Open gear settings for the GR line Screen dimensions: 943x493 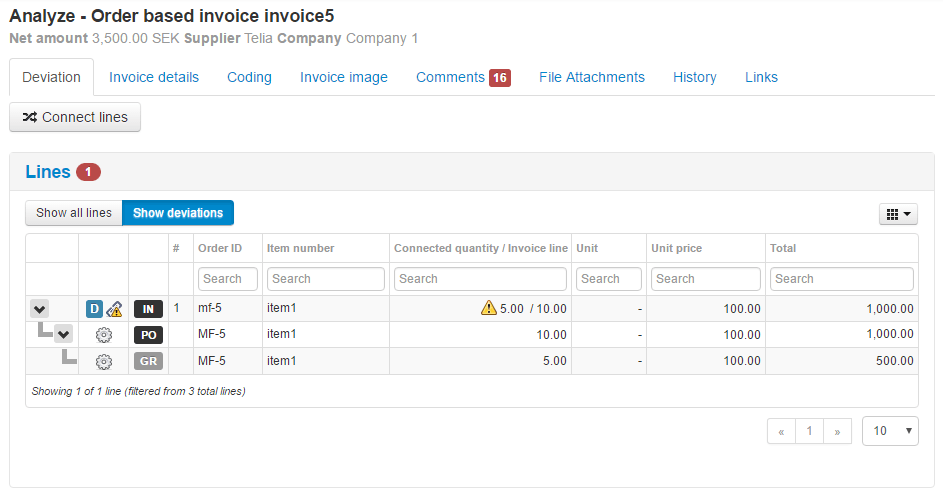pyautogui.click(x=104, y=361)
